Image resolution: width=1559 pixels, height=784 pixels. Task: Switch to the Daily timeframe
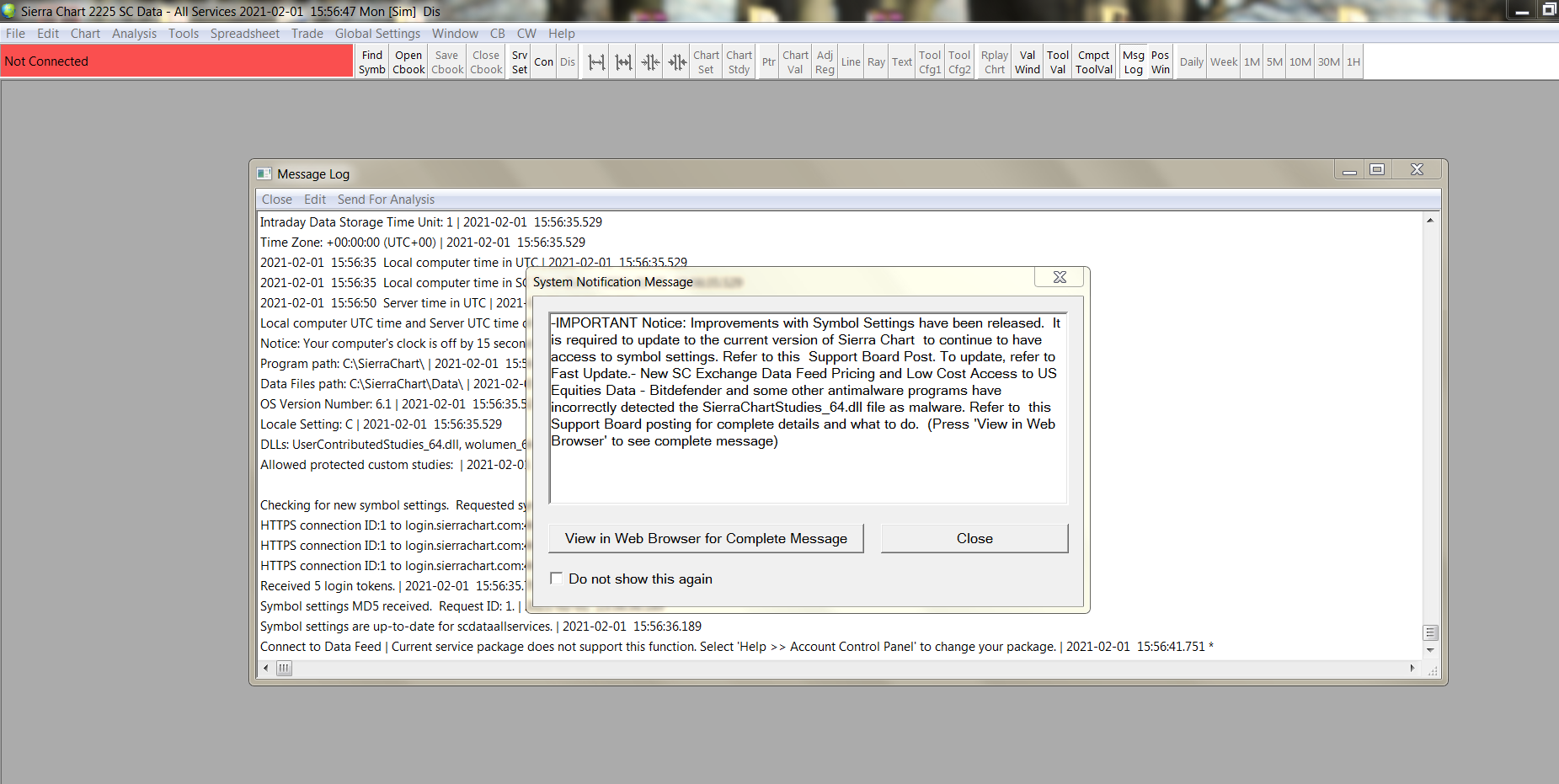tap(1192, 62)
